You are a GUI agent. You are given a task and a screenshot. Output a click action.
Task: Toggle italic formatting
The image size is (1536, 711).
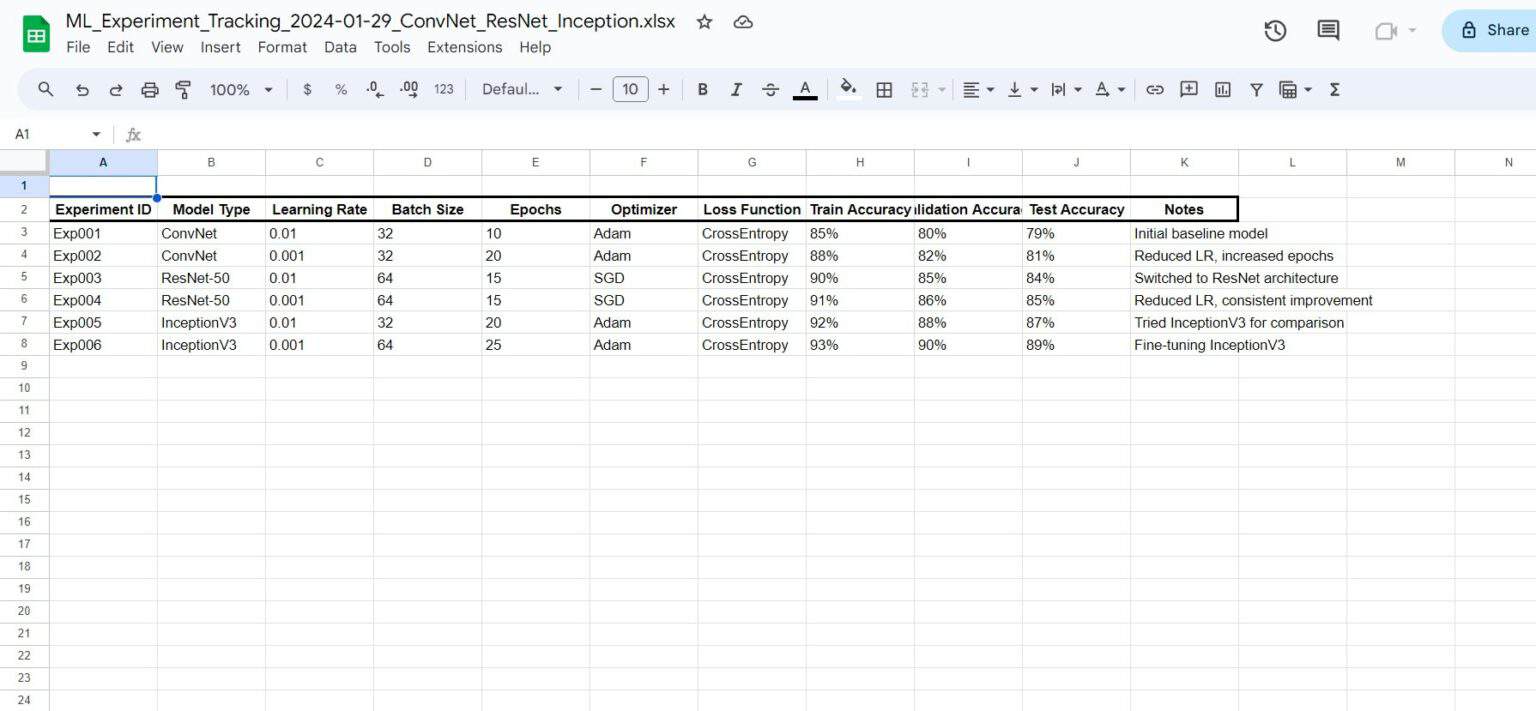[736, 90]
